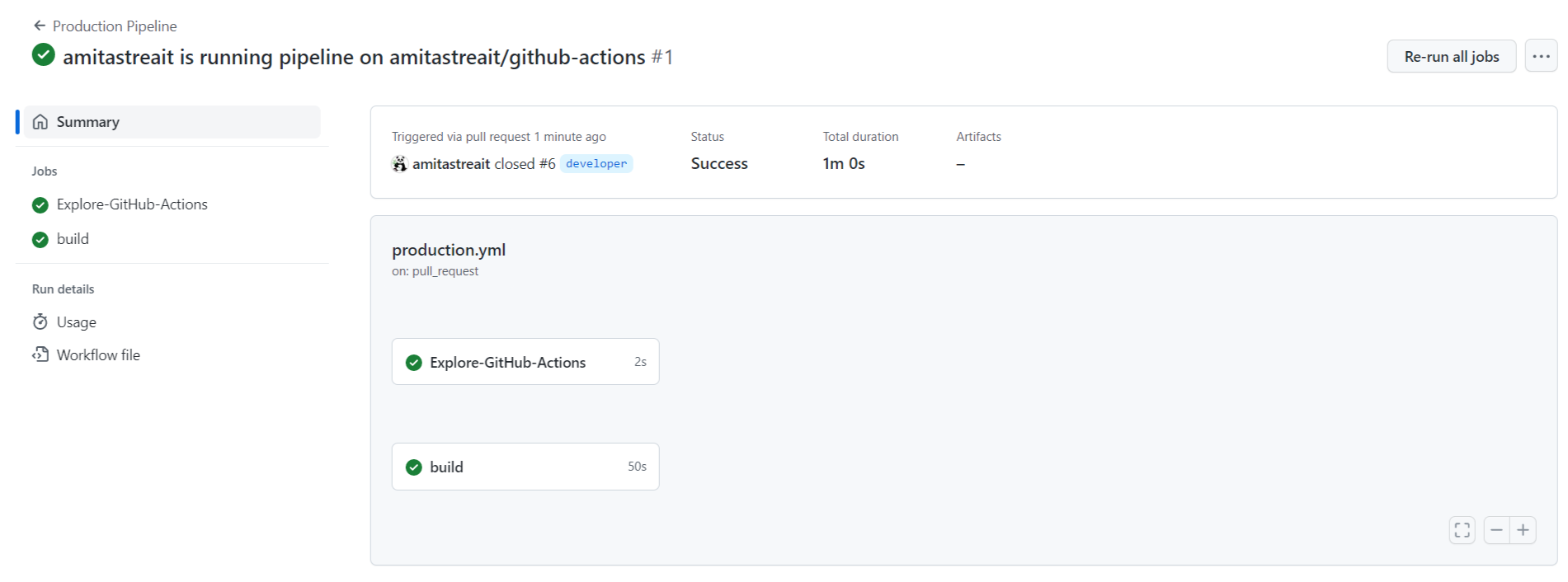The image size is (1568, 582).
Task: Select the build job in the sidebar
Action: tap(73, 239)
